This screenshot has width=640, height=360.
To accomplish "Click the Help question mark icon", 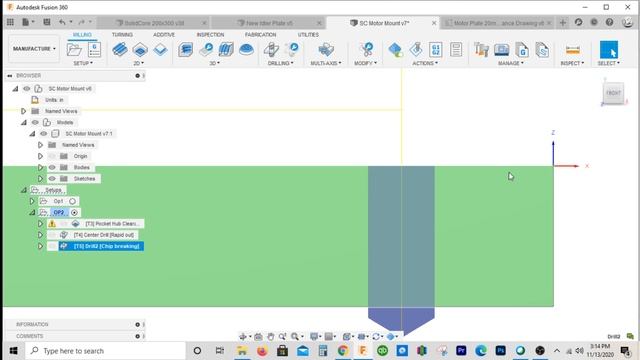I will click(609, 22).
